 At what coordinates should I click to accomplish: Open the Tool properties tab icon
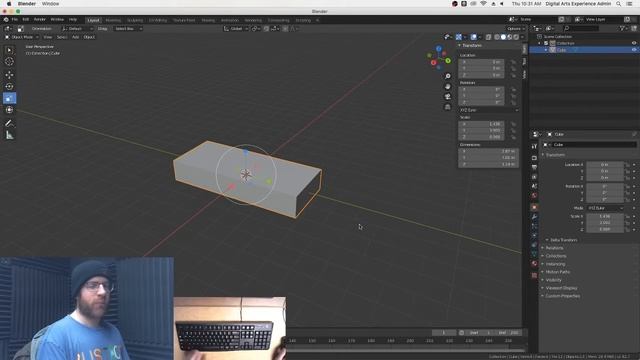534,146
